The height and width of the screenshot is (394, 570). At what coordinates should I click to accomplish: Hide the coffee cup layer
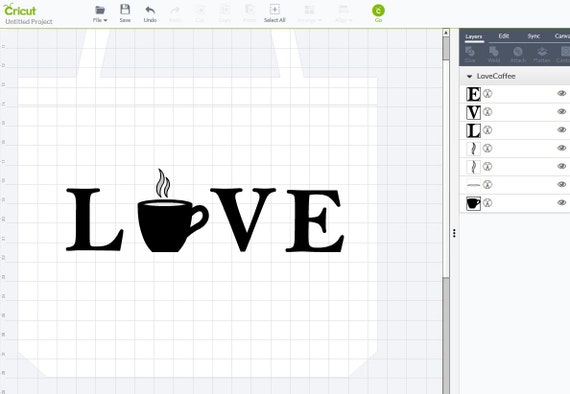point(562,202)
